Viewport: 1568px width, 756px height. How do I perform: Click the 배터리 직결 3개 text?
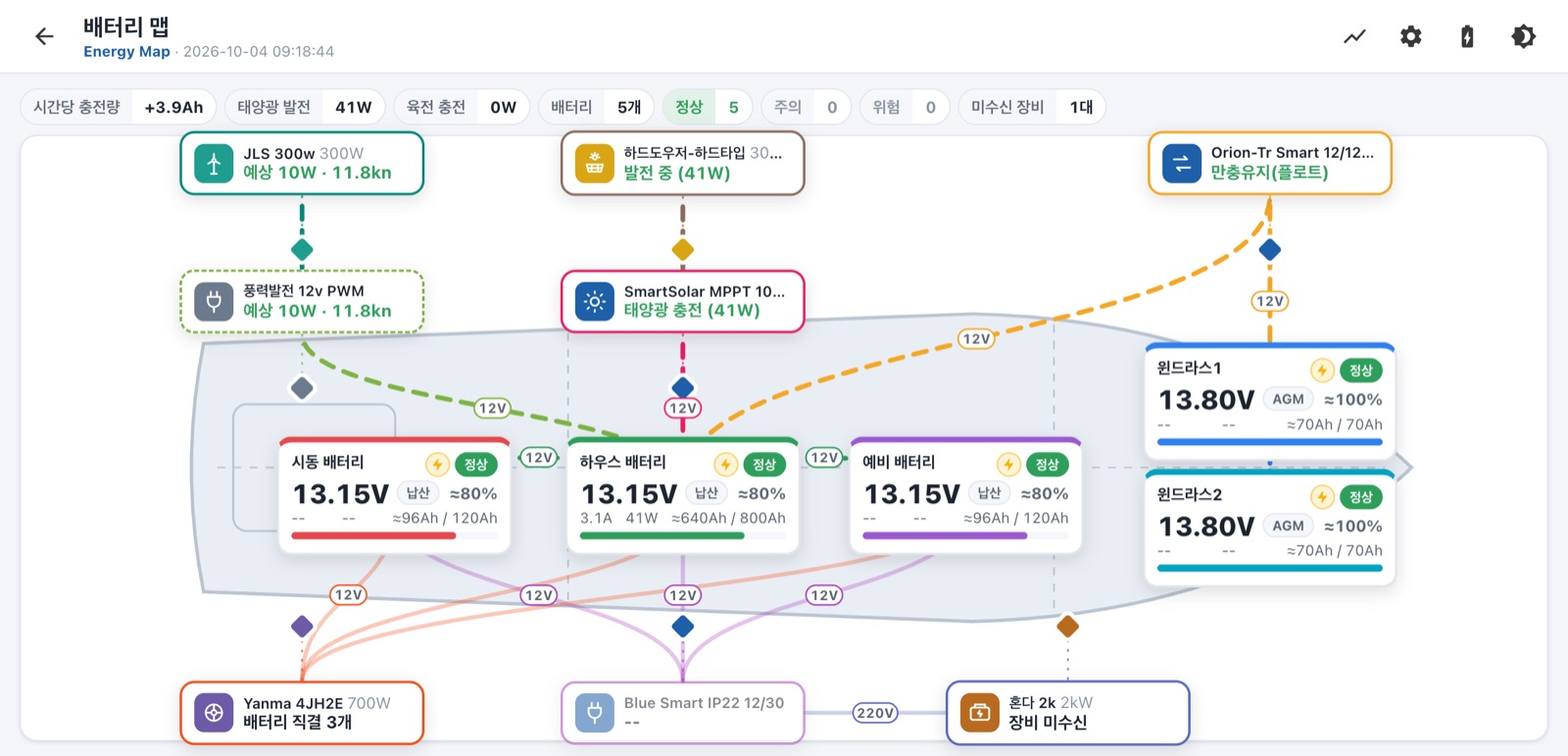(298, 723)
